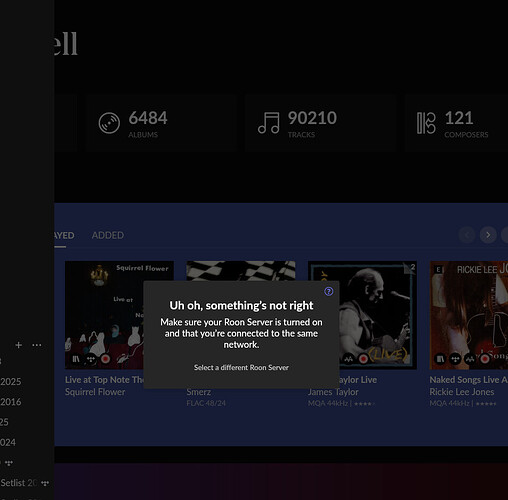This screenshot has height=500, width=508.
Task: Open the 90210 Tracks stat card
Action: 320,123
